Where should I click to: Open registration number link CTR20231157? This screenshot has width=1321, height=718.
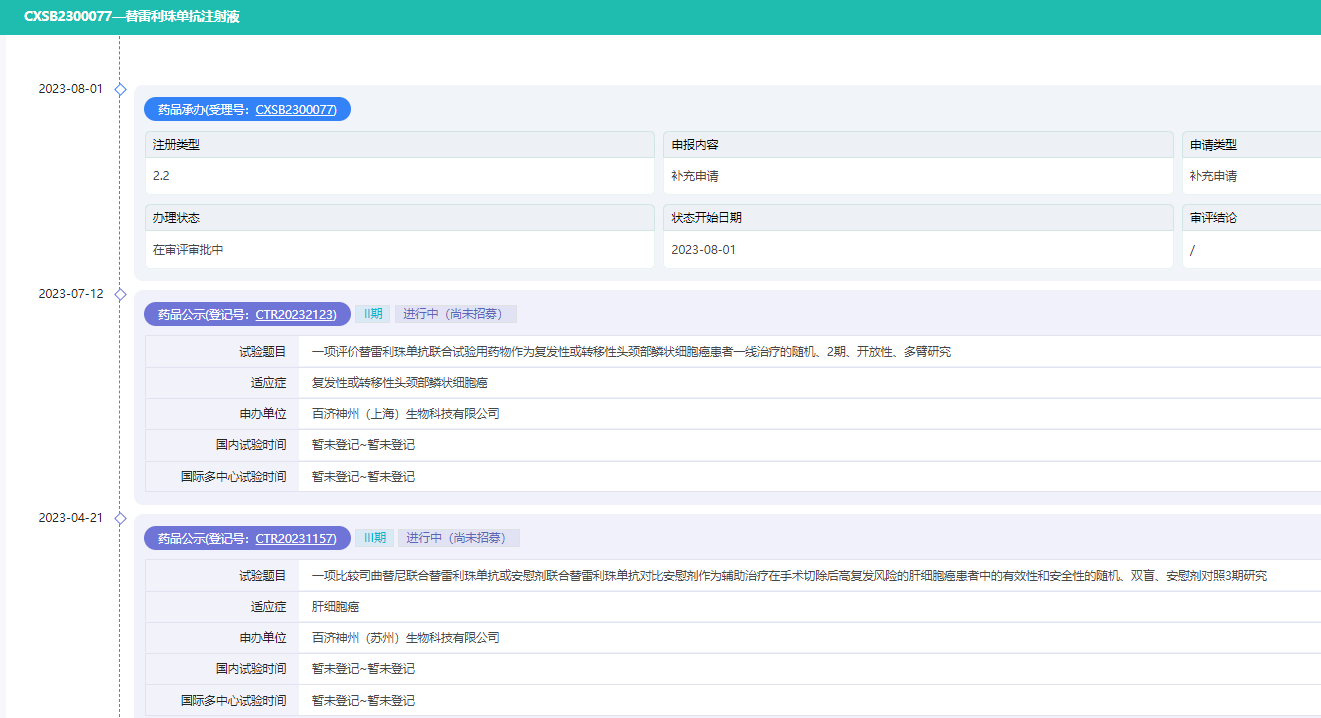[295, 538]
